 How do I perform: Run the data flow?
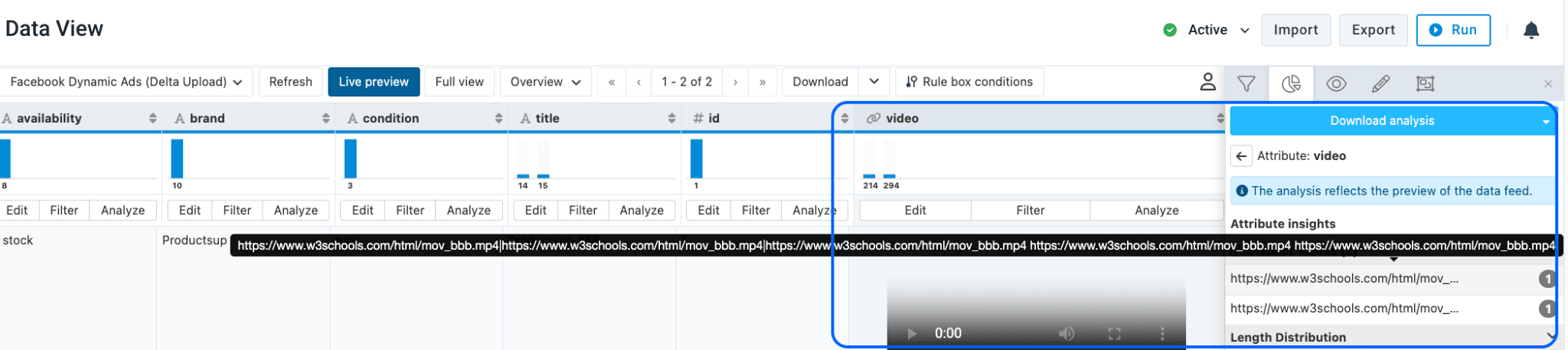pyautogui.click(x=1453, y=30)
